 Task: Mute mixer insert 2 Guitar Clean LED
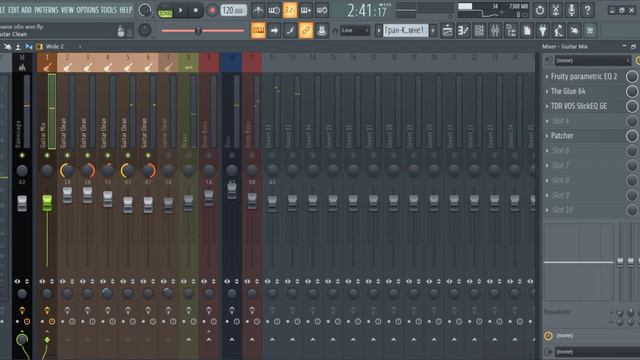(67, 156)
